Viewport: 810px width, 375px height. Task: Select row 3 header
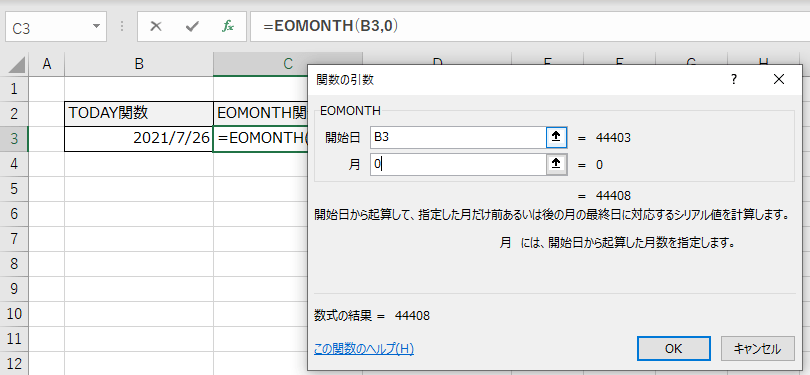click(14, 139)
